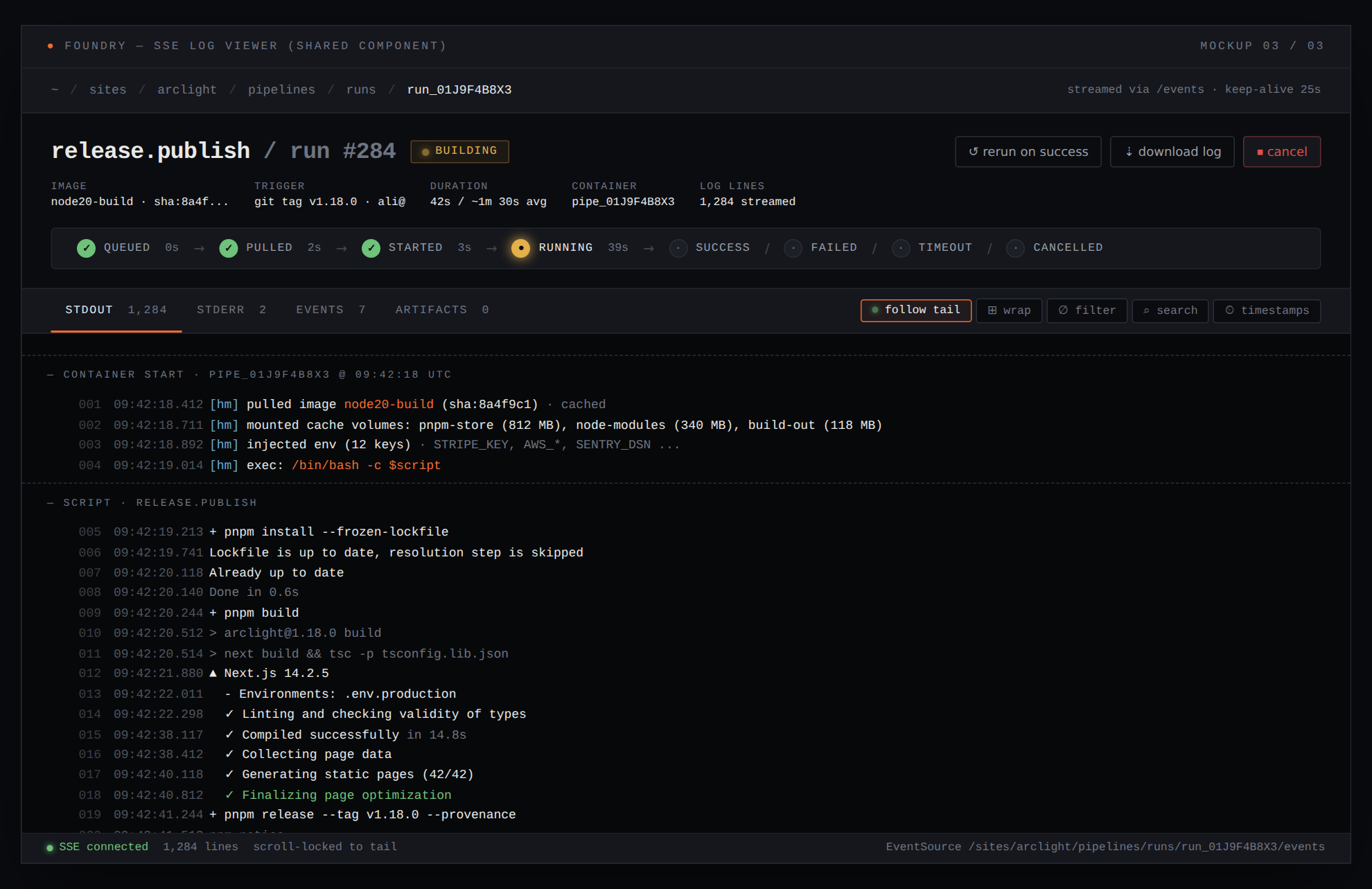Download the log file
The height and width of the screenshot is (889, 1372).
click(1172, 152)
